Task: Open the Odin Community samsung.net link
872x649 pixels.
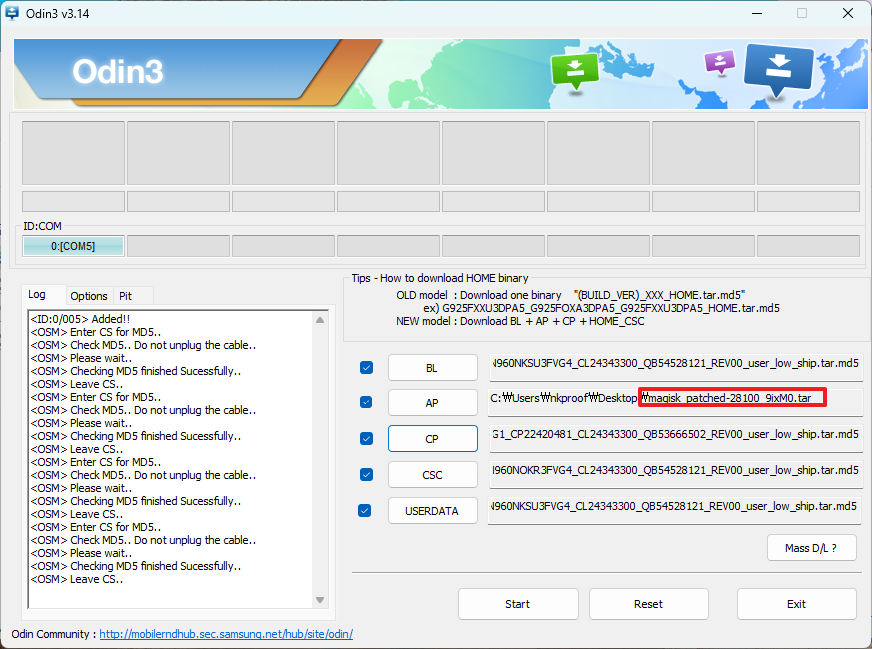Action: point(226,634)
